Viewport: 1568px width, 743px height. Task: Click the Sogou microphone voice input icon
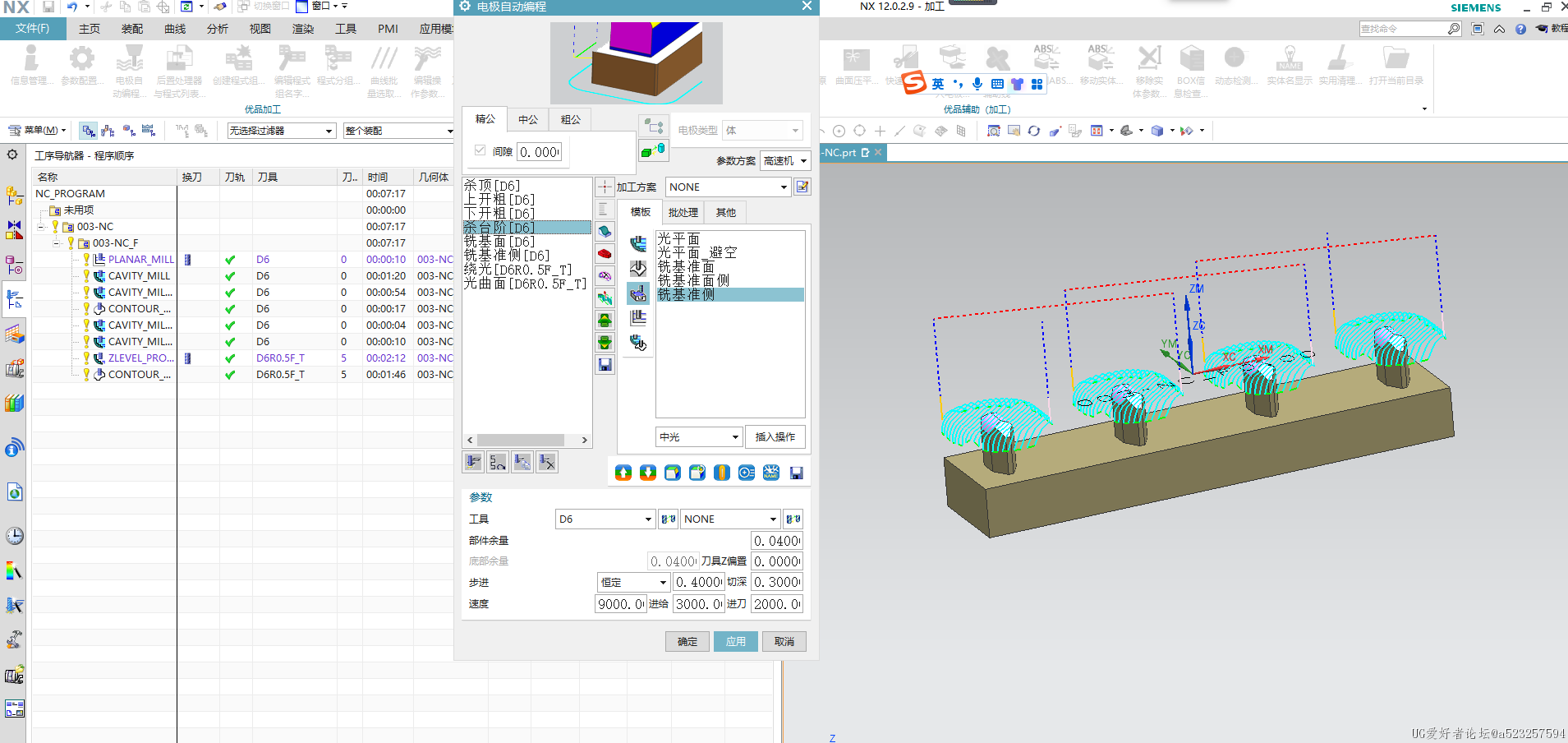pyautogui.click(x=977, y=84)
